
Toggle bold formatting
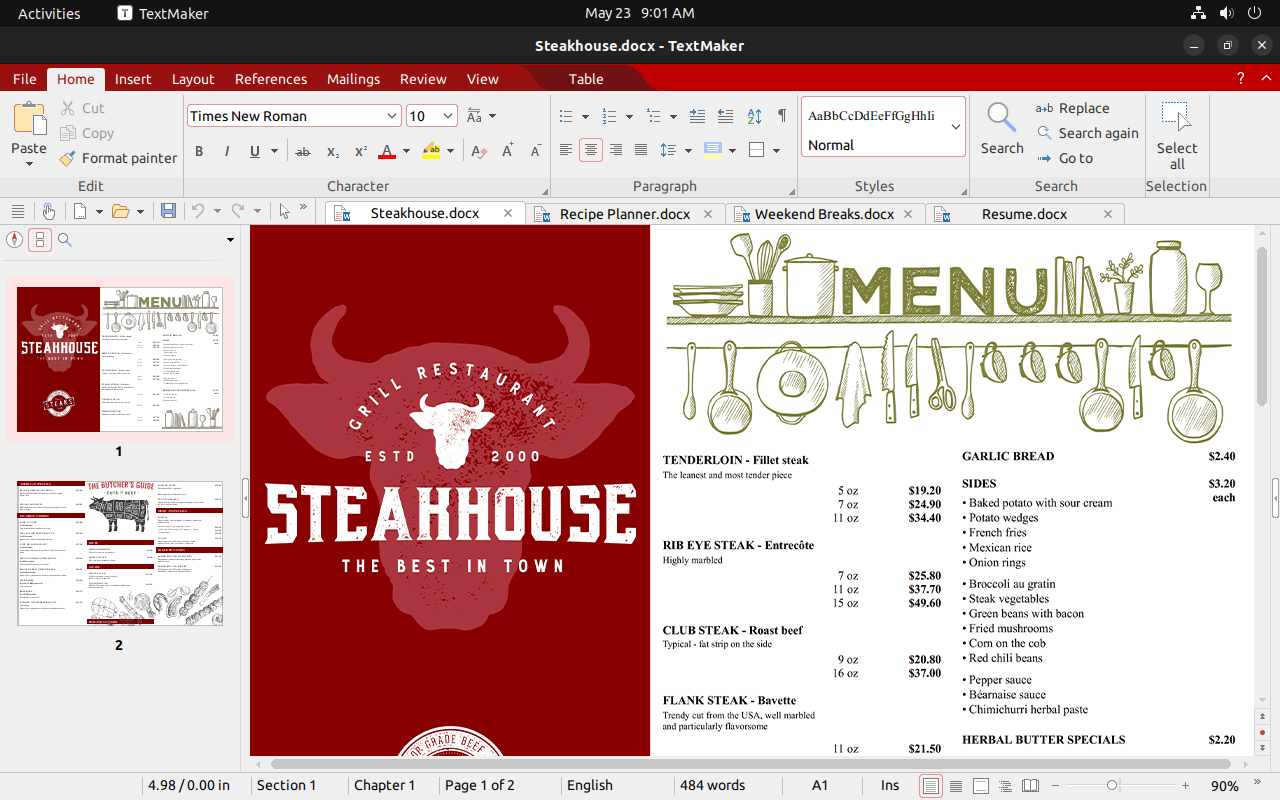tap(198, 151)
